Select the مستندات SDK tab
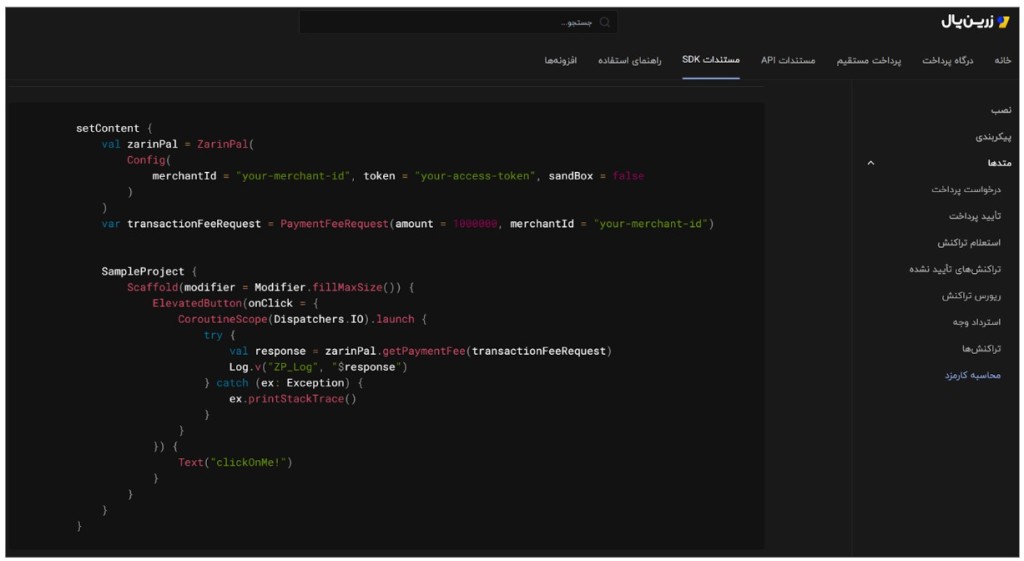The height and width of the screenshot is (561, 1024). click(x=711, y=59)
